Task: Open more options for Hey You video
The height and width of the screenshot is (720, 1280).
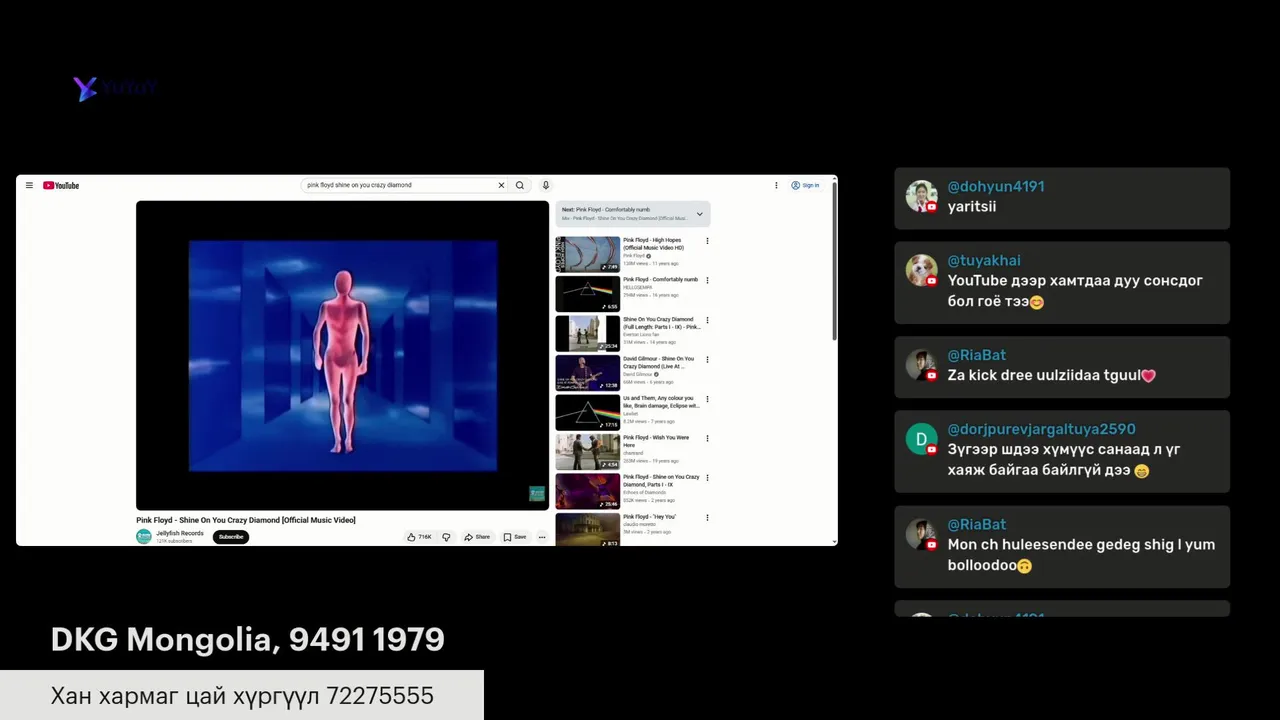Action: (707, 517)
